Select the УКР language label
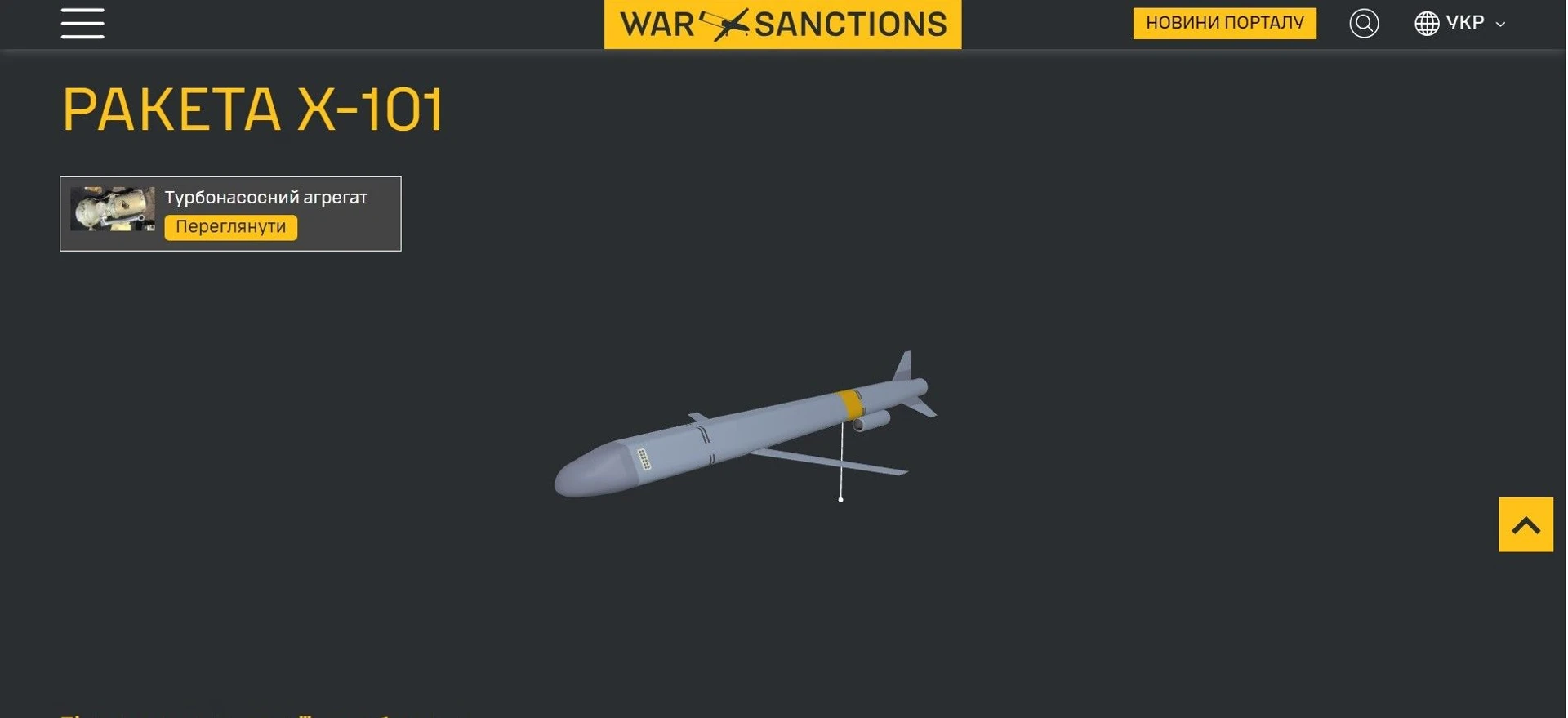1568x718 pixels. [1465, 23]
